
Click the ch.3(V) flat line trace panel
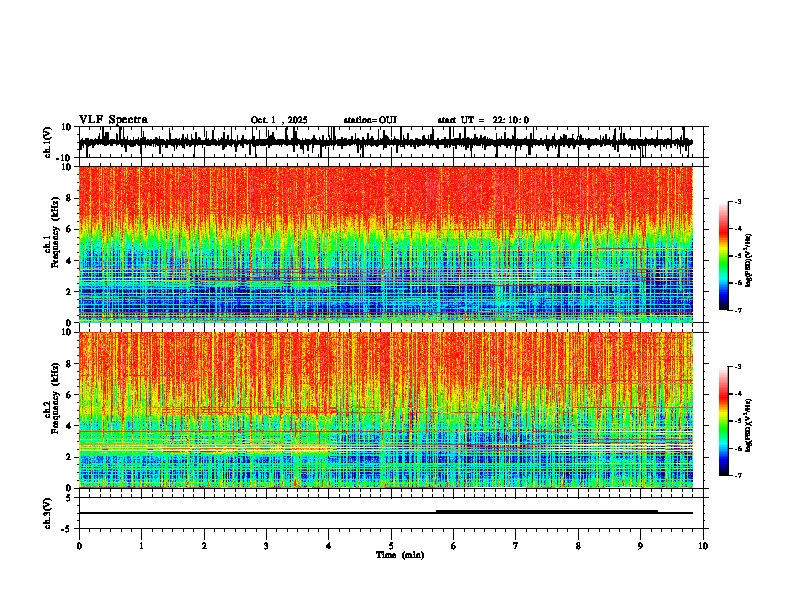pyautogui.click(x=393, y=513)
